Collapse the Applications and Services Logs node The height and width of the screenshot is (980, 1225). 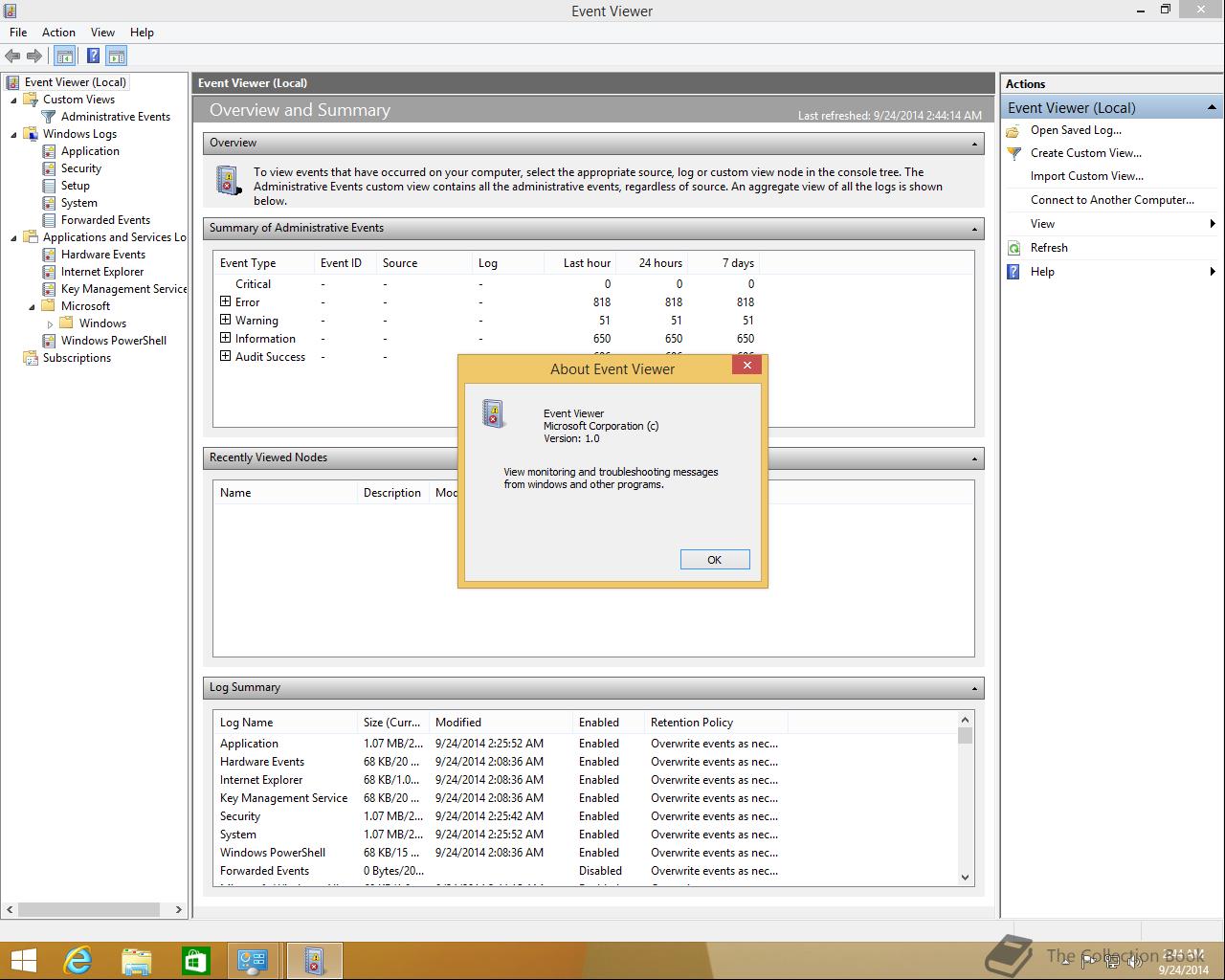tap(13, 237)
